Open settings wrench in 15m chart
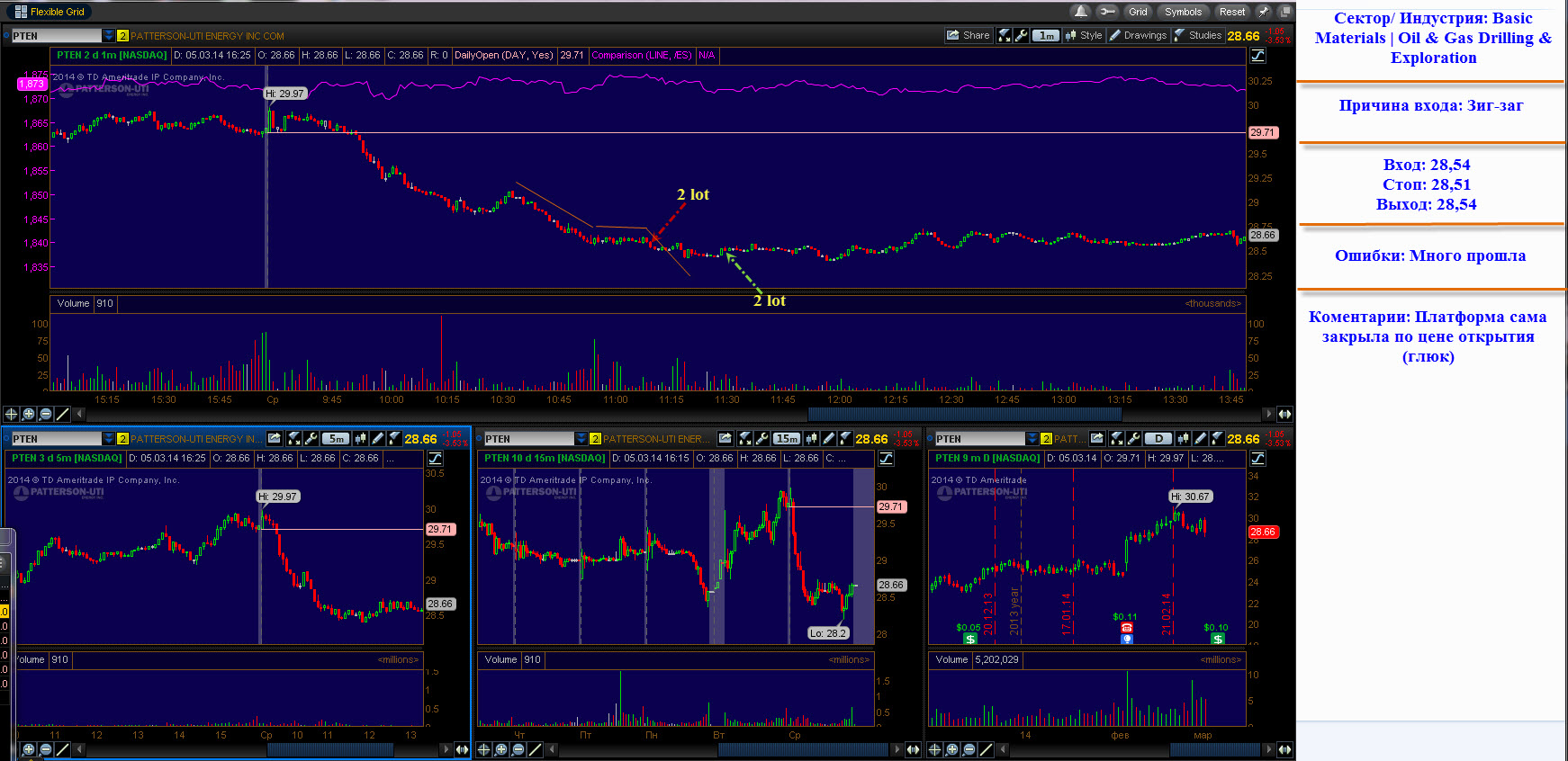This screenshot has height=761, width=1568. tap(761, 438)
